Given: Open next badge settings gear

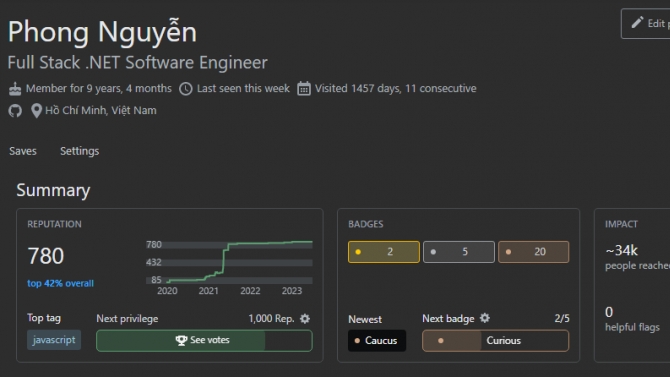Looking at the screenshot, I should tap(485, 318).
